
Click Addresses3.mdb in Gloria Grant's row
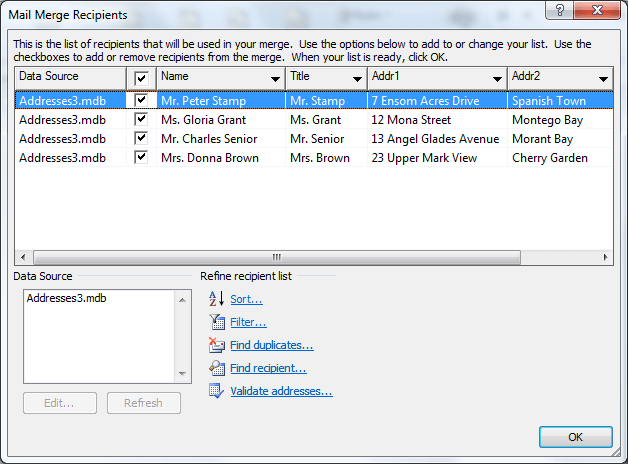click(x=62, y=120)
